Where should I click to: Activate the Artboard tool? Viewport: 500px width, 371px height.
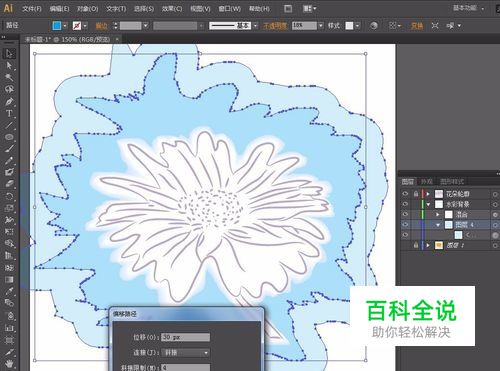point(9,340)
